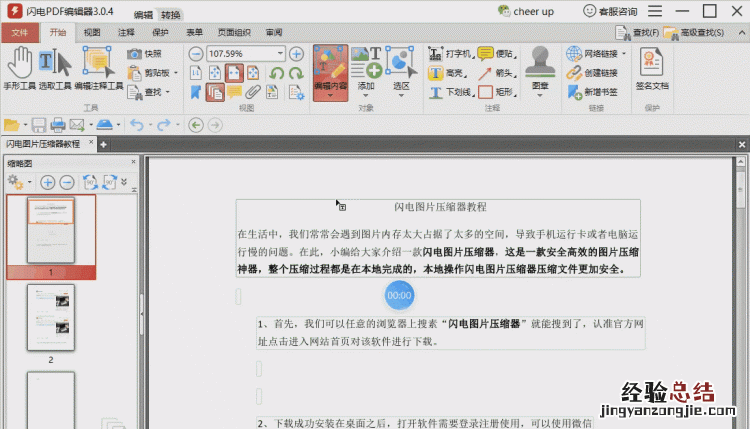The image size is (750, 429).
Task: Expand the 网络链接 web link dropdown
Action: [620, 53]
